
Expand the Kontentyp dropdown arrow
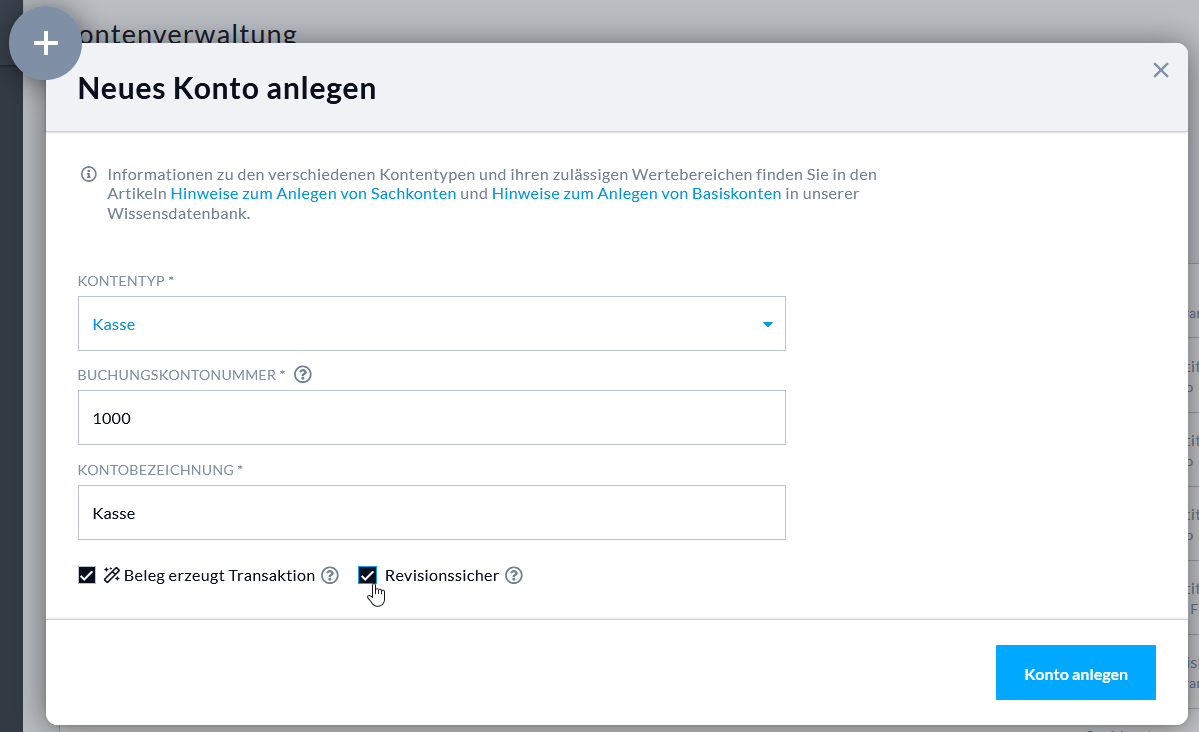(x=767, y=324)
